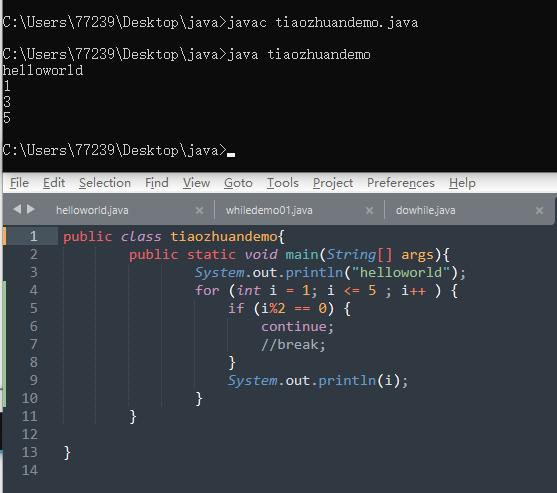Viewport: 557px width, 493px height.
Task: Switch to the whiledemo01.java tab
Action: coord(269,210)
